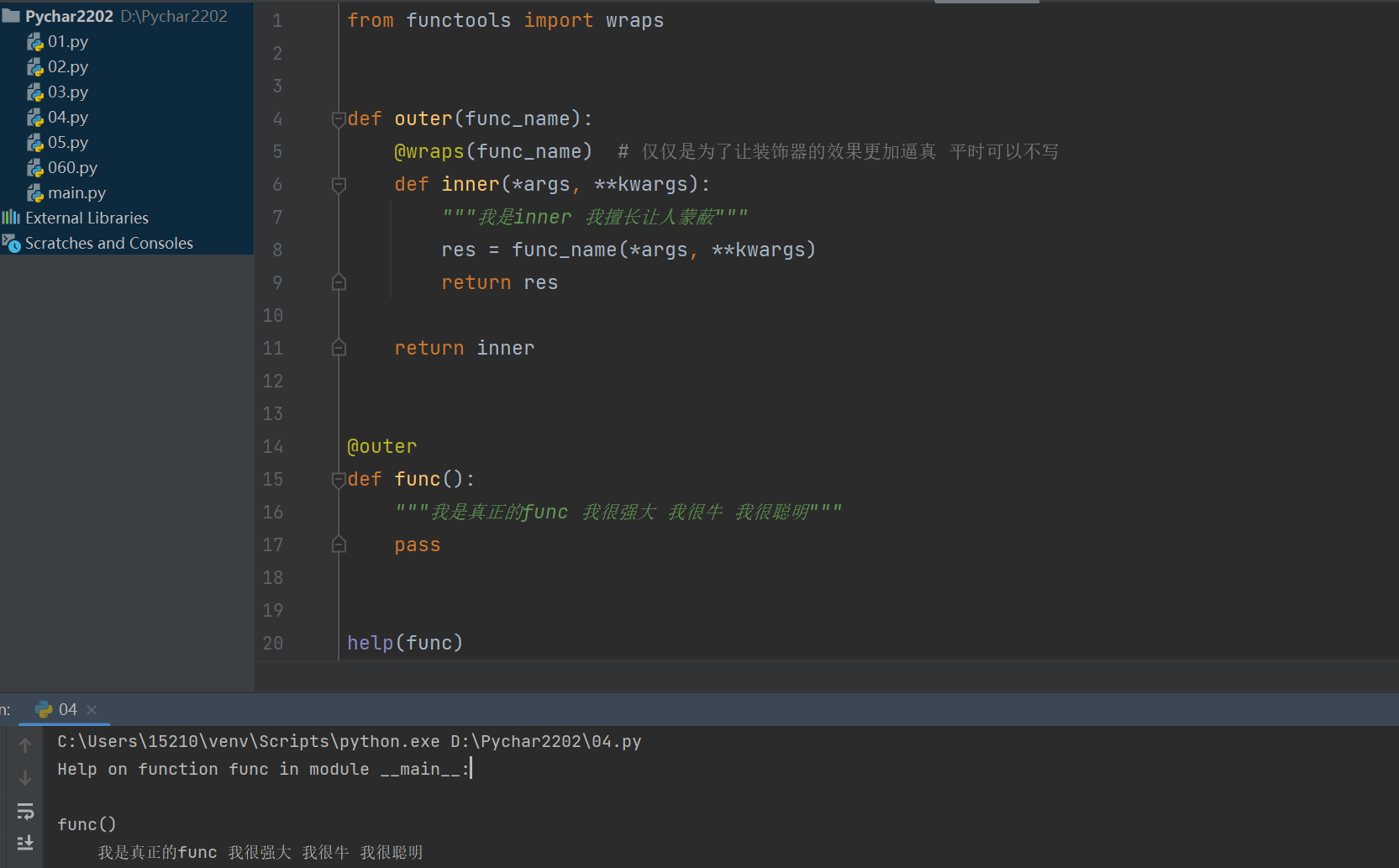
Task: Click the External Libraries bar-chart icon
Action: pyautogui.click(x=11, y=218)
